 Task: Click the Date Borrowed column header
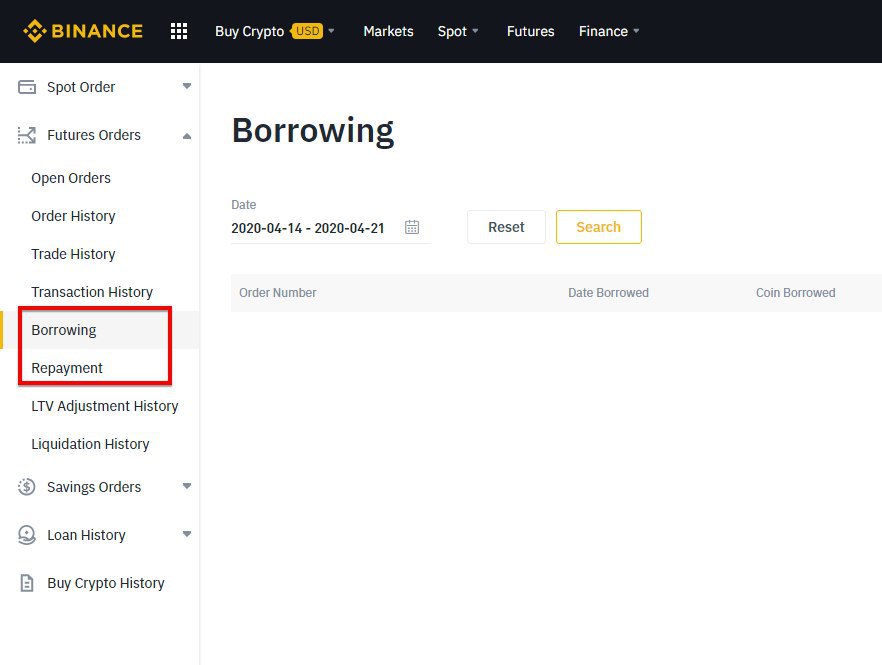pyautogui.click(x=608, y=293)
